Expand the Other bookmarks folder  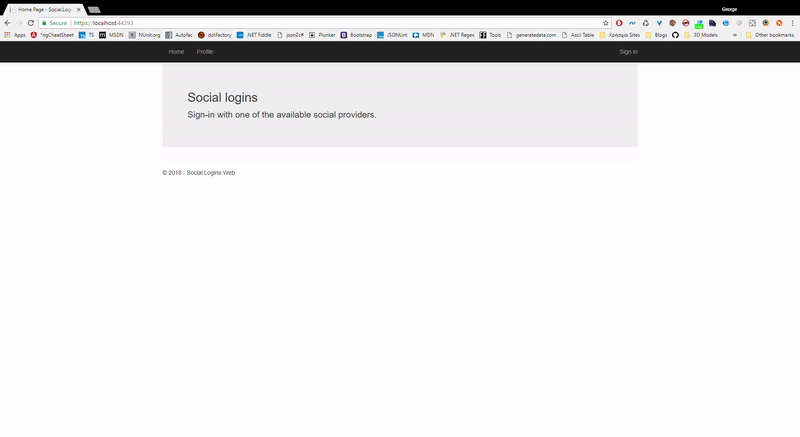click(x=770, y=35)
